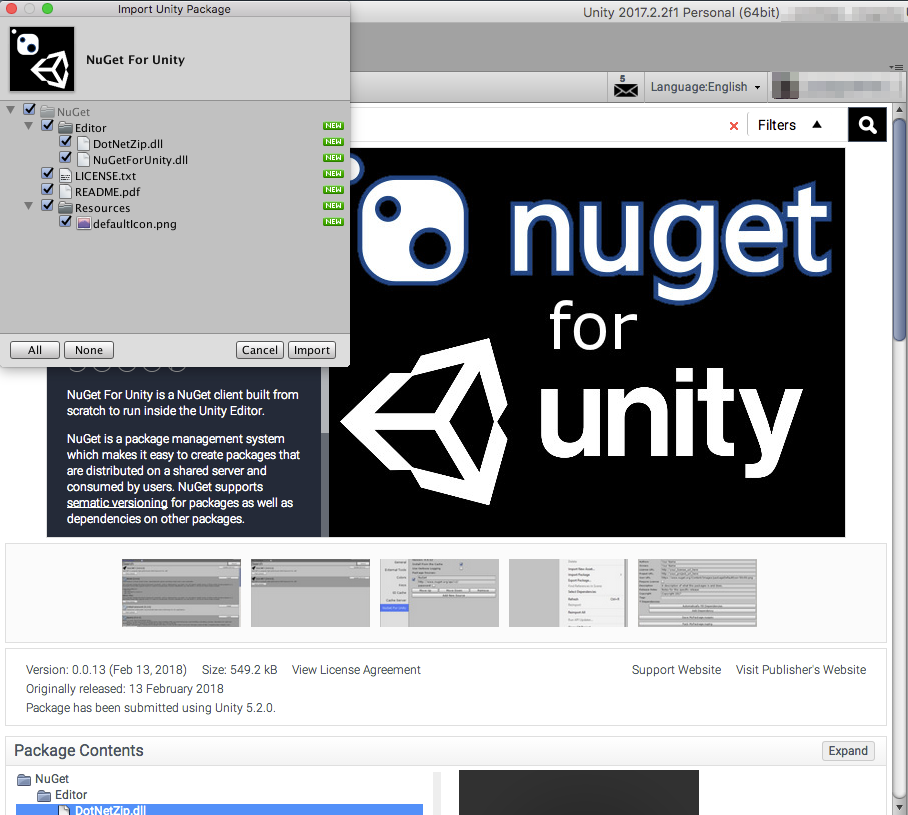Viewport: 908px width, 815px height.
Task: Click the Editor folder icon in the import tree
Action: [65, 126]
